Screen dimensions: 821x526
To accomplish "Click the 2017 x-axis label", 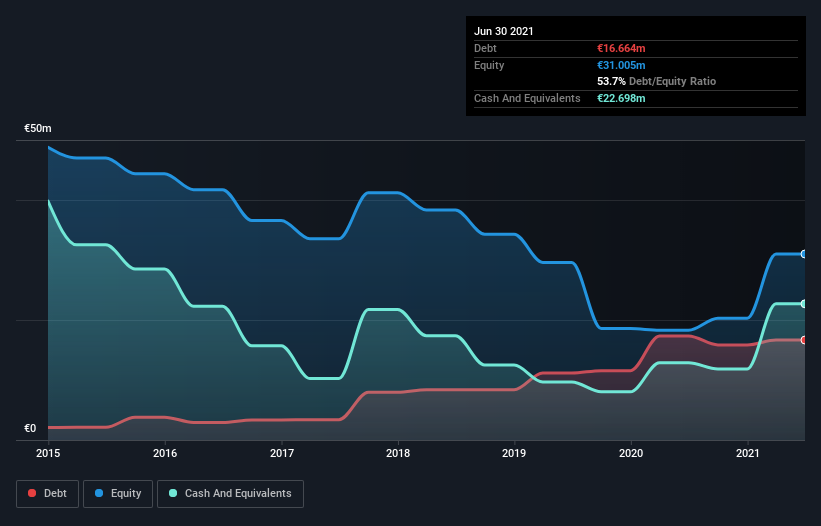I will pos(282,453).
